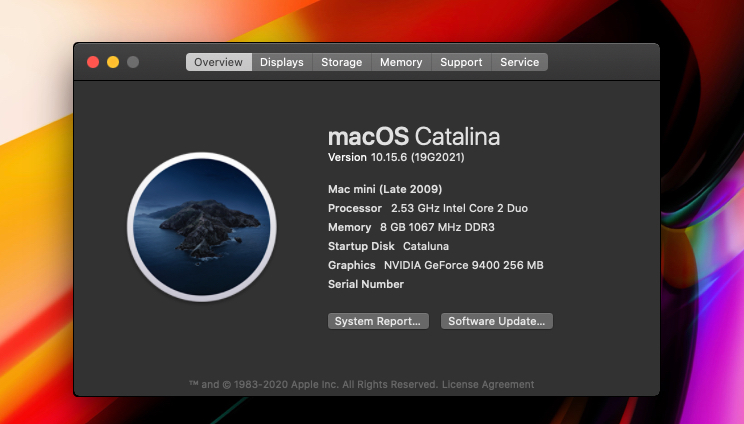Open the Support tab
The width and height of the screenshot is (744, 424).
461,62
